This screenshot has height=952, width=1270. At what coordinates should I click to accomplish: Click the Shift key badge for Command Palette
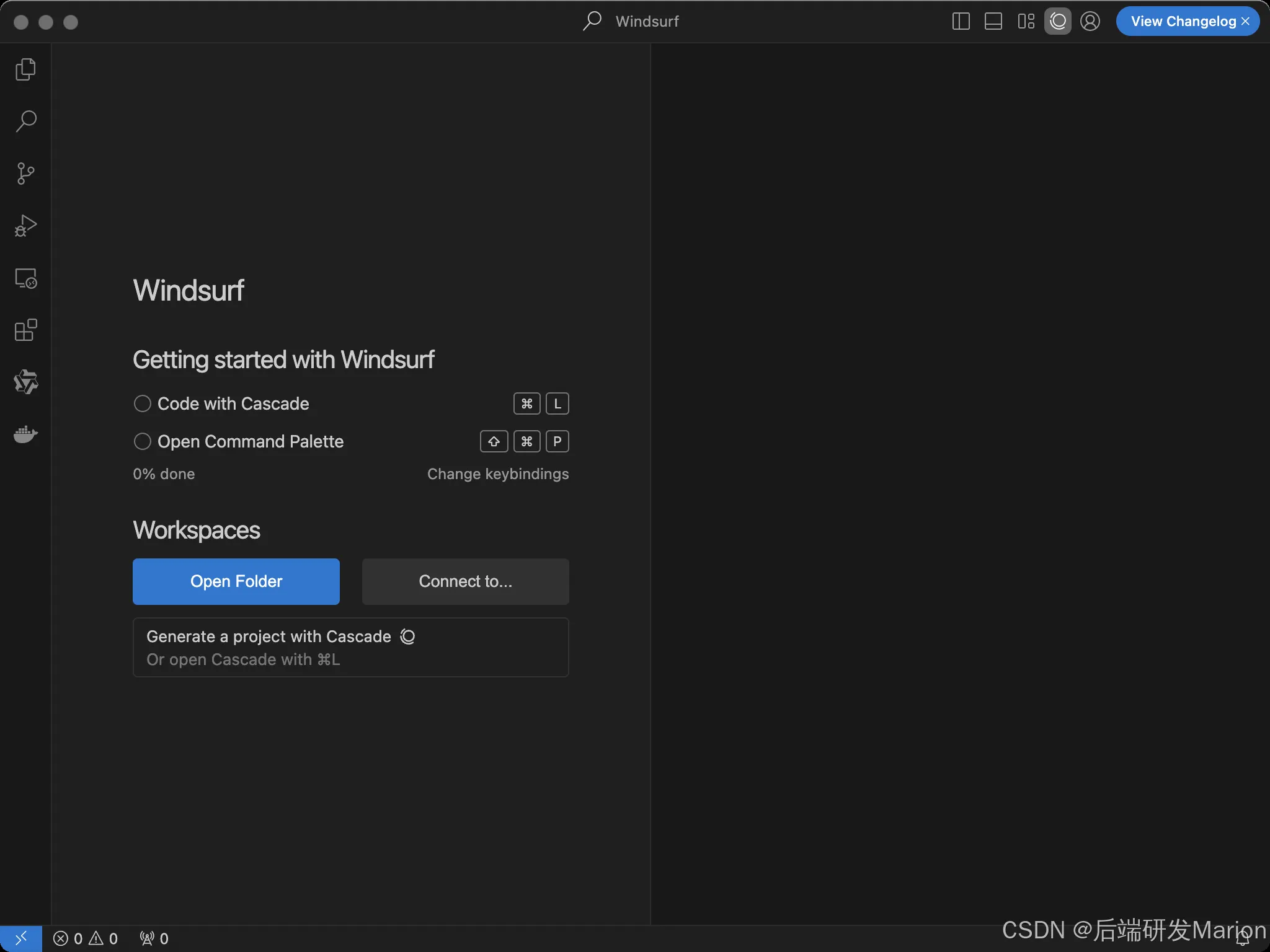494,441
